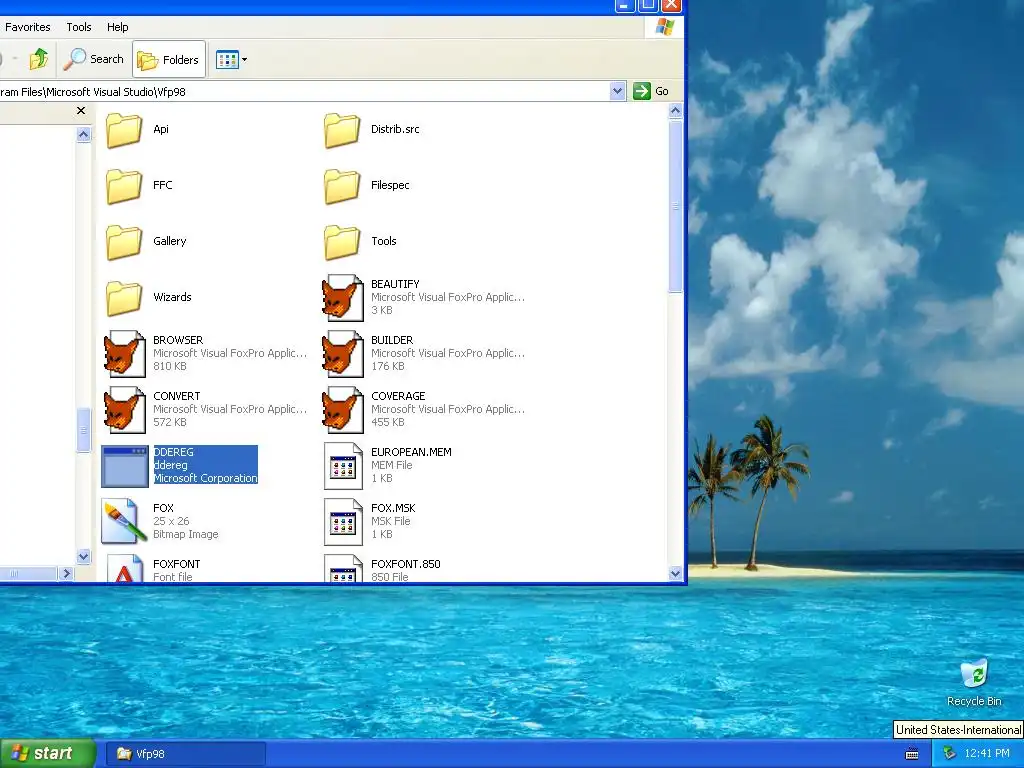Click the Wizards folder name label
1024x768 pixels.
(172, 297)
